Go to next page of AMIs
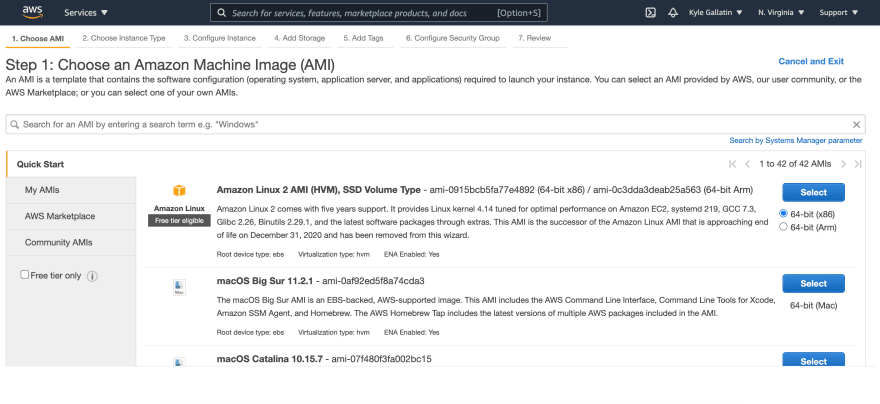 point(843,164)
